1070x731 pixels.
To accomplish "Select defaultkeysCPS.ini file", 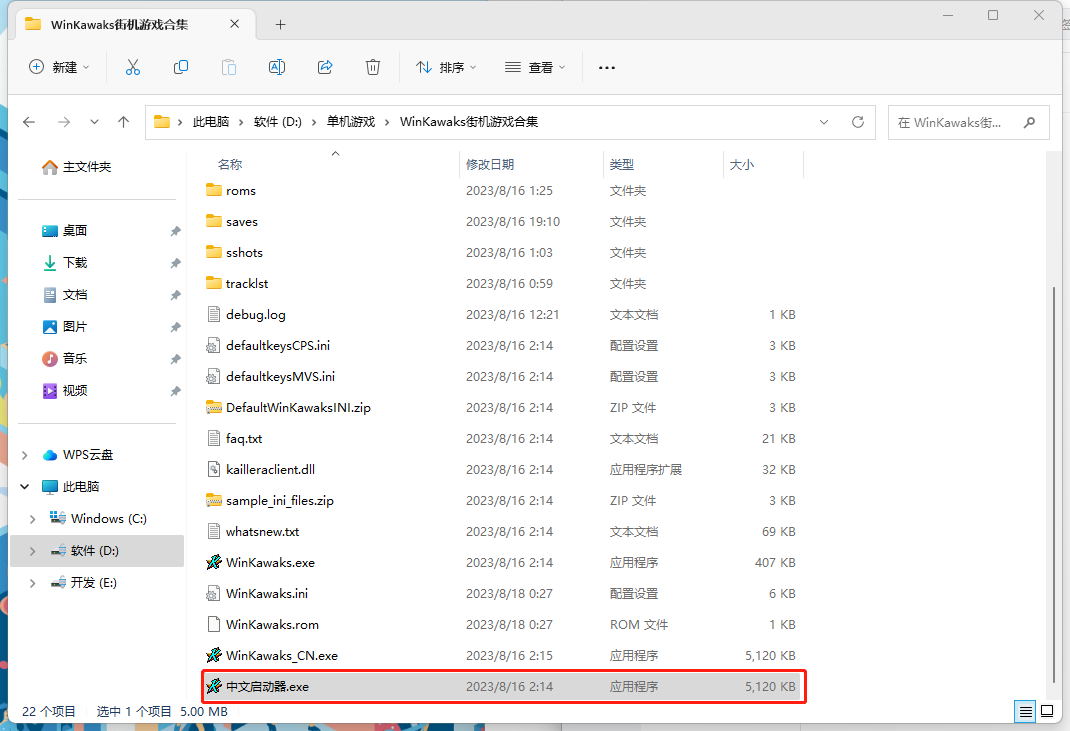I will click(504, 345).
